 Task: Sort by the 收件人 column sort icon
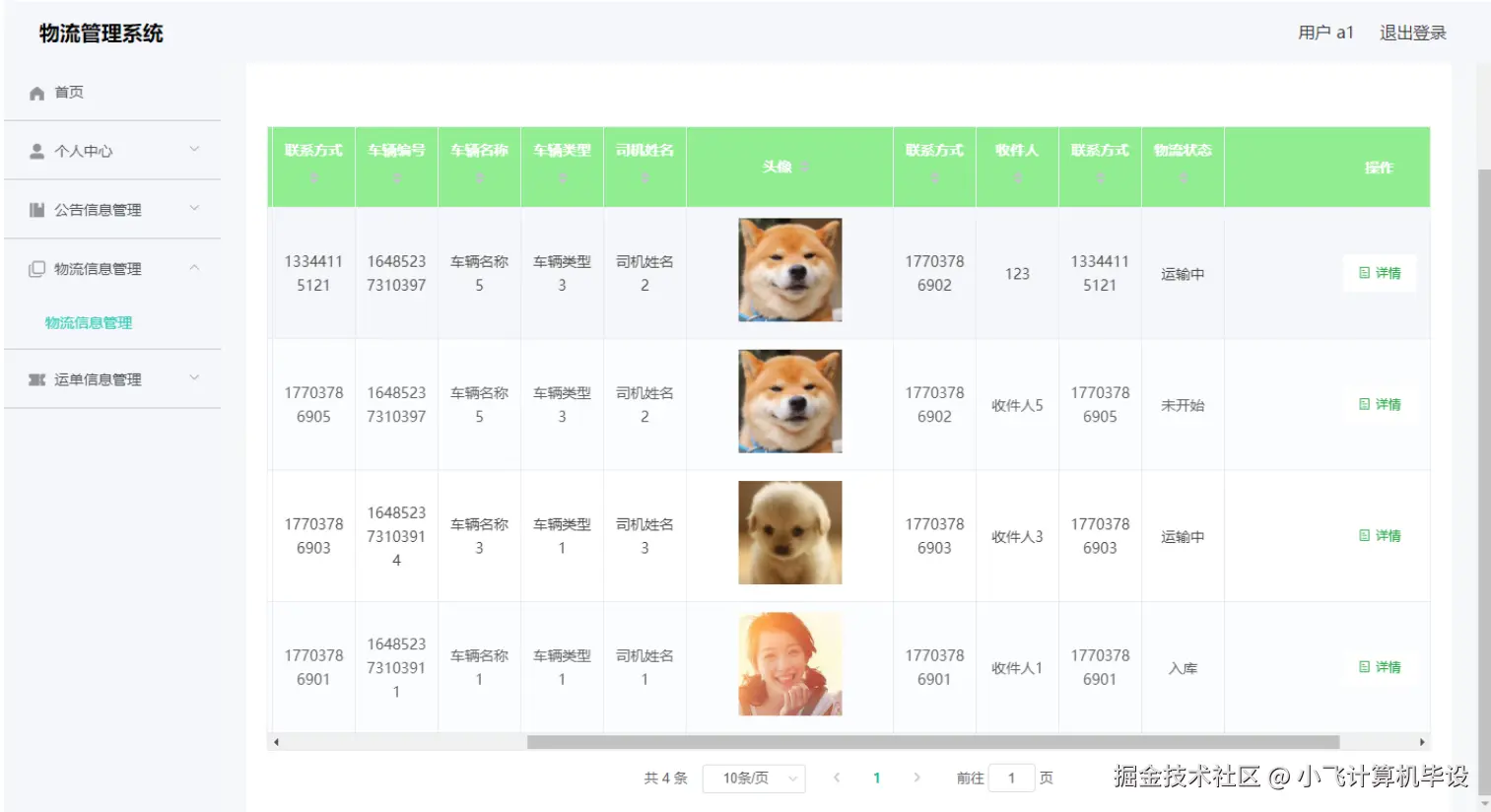point(1017,178)
